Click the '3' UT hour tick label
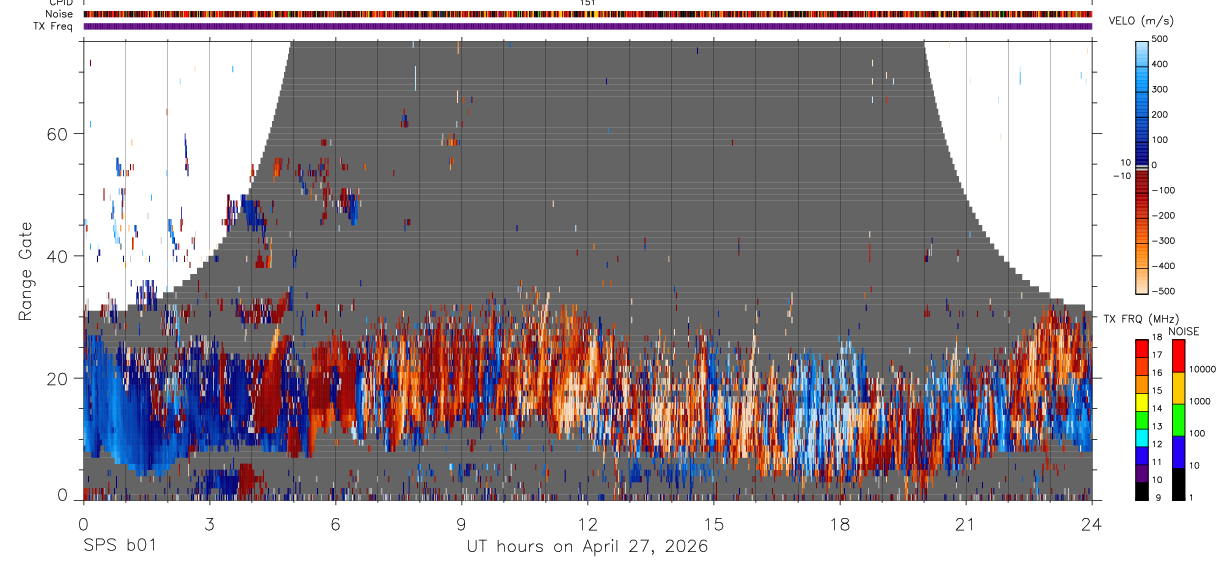The width and height of the screenshot is (1228, 567). click(x=209, y=523)
